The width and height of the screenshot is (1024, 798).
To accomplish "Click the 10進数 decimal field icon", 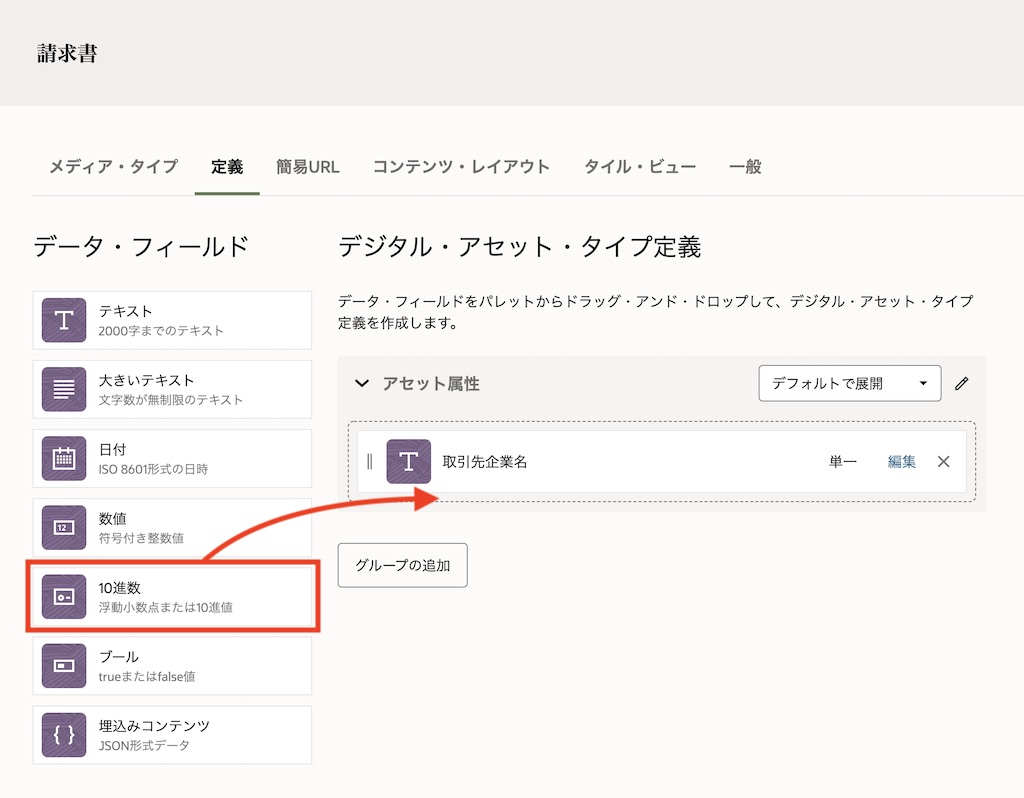I will 64,597.
